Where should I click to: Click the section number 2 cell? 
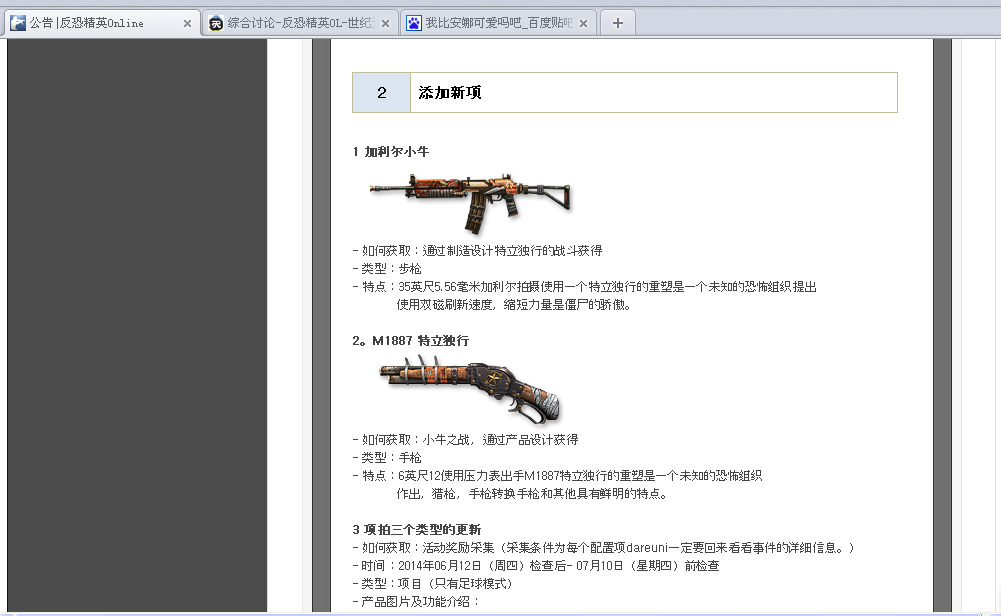click(x=381, y=93)
